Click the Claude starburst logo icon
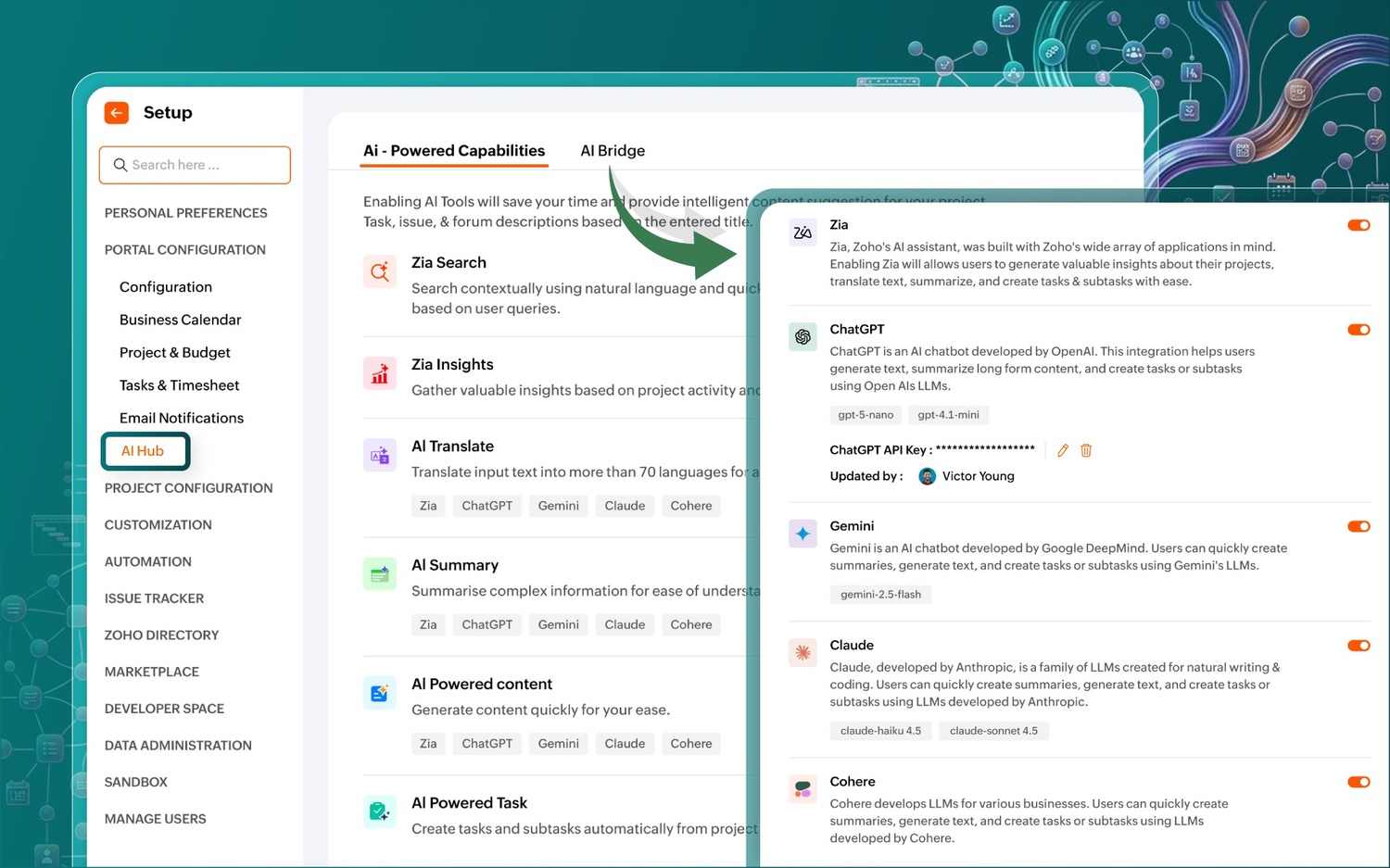 pyautogui.click(x=802, y=653)
